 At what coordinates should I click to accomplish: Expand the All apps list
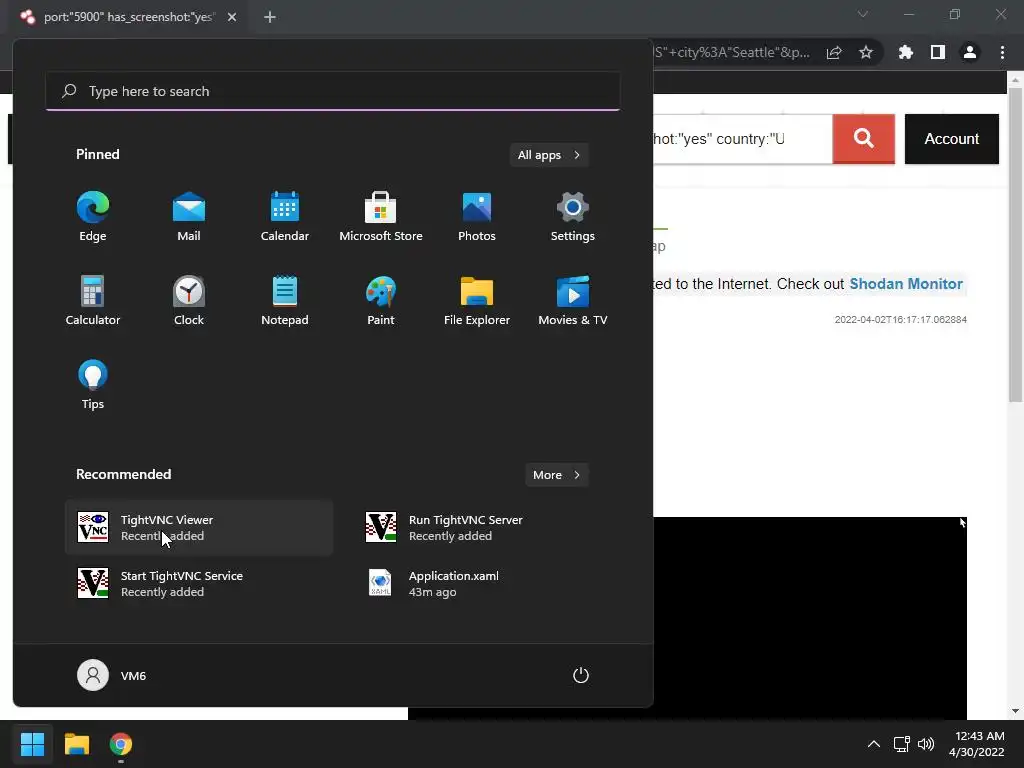pos(549,155)
